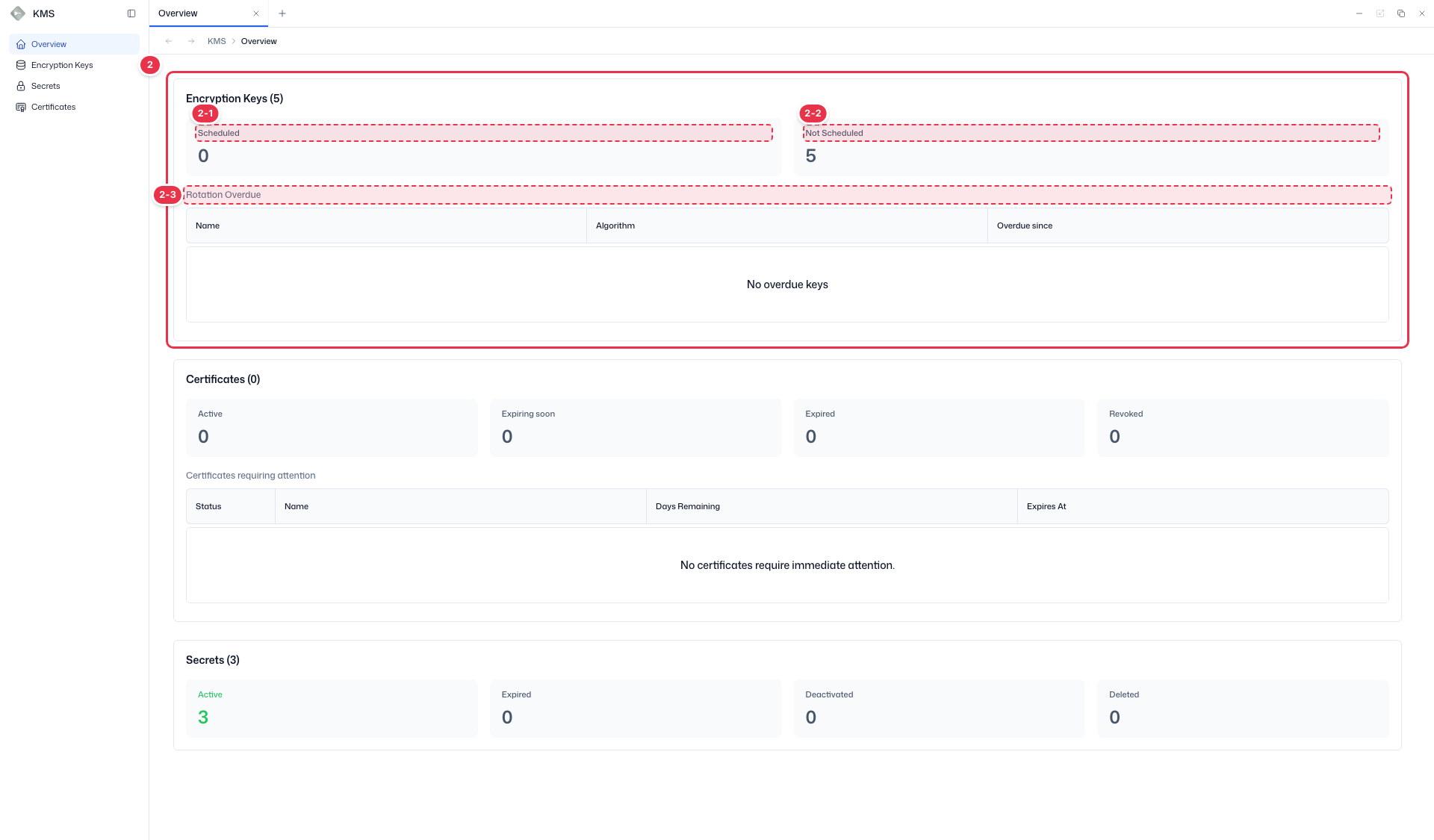Open Secrets page in sidebar
This screenshot has width=1434, height=840.
74,86
